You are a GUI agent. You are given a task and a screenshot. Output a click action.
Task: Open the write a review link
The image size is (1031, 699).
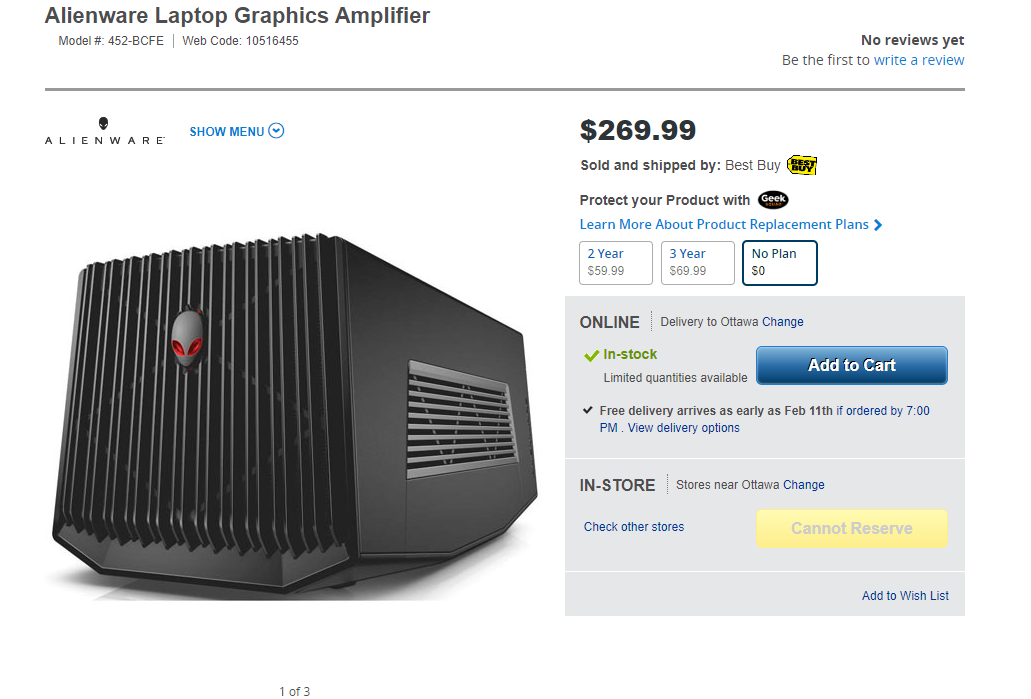(919, 60)
